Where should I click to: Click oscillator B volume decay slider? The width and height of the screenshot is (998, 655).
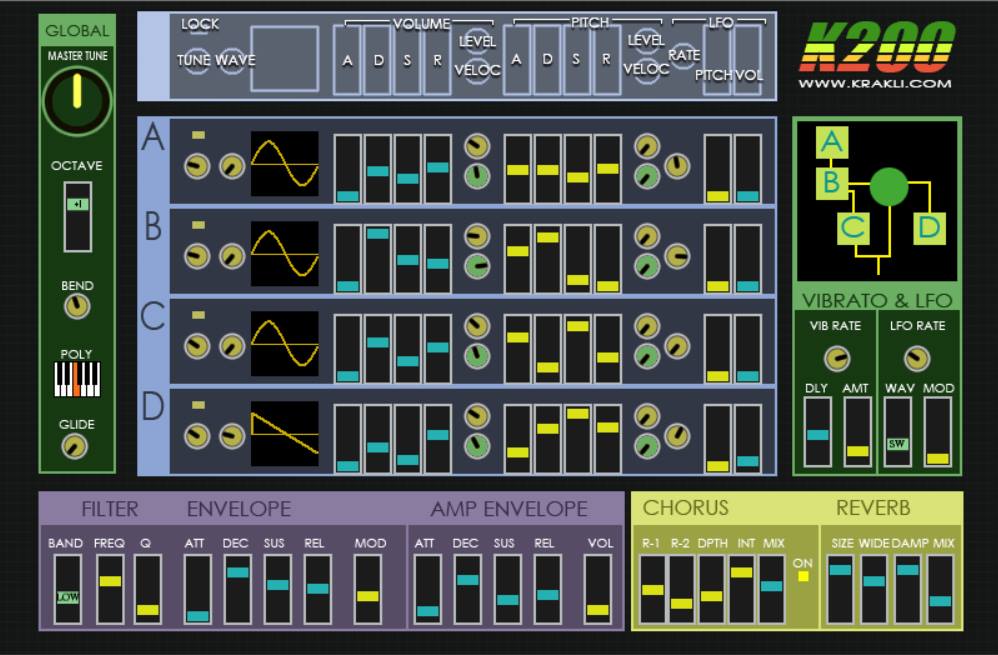[x=377, y=258]
